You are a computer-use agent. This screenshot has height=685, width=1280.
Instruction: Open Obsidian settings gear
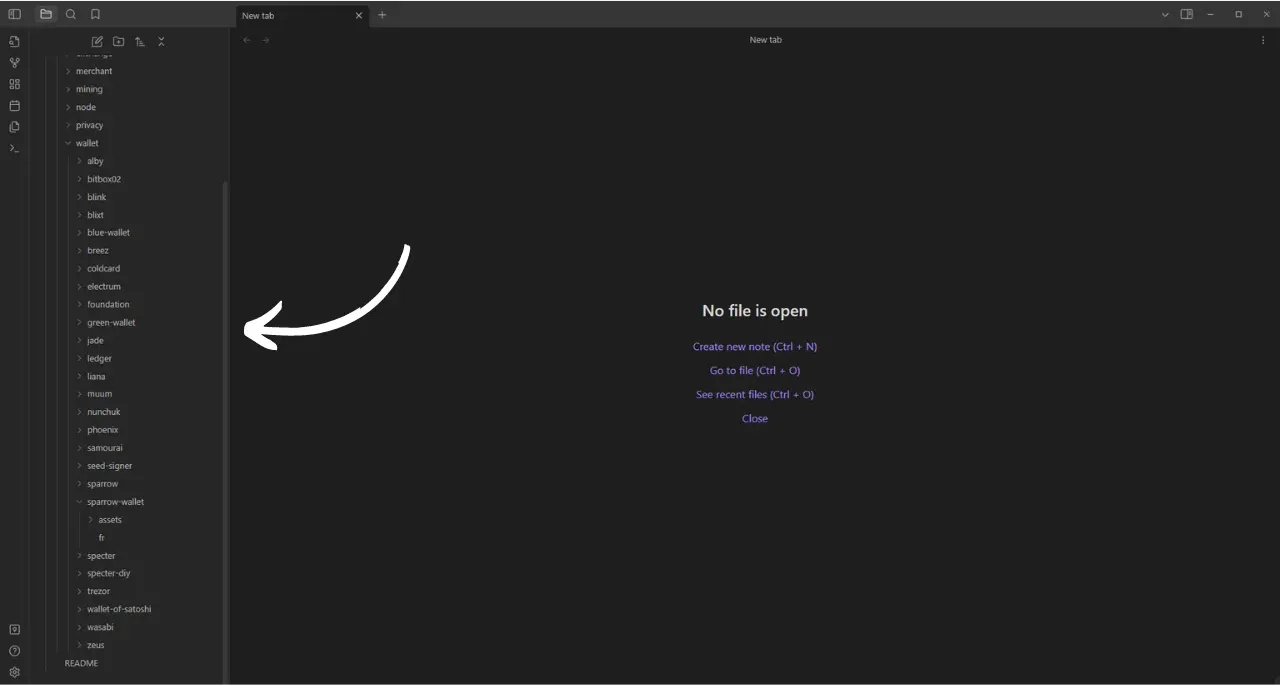pyautogui.click(x=14, y=672)
